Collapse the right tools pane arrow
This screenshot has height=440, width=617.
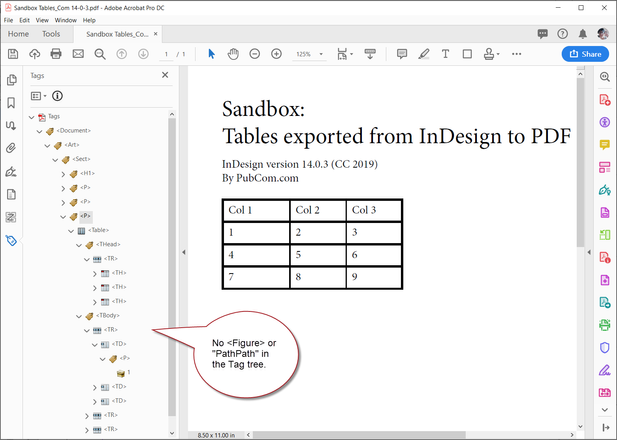pos(589,252)
